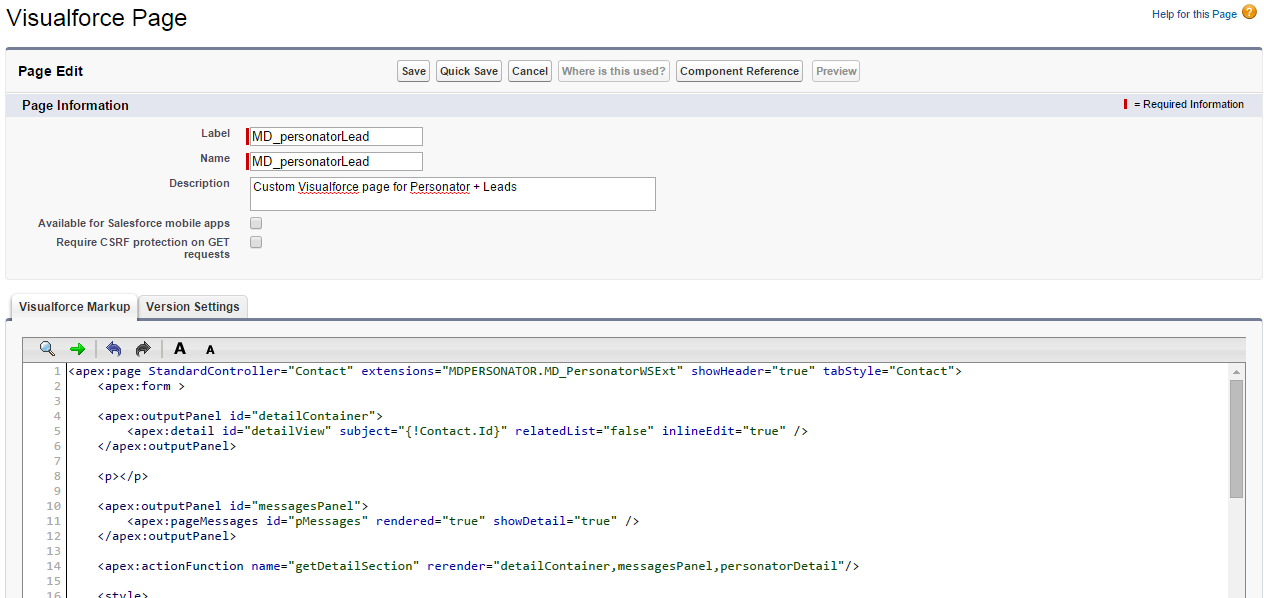Click the orange help question mark icon
The height and width of the screenshot is (598, 1264).
1249,13
